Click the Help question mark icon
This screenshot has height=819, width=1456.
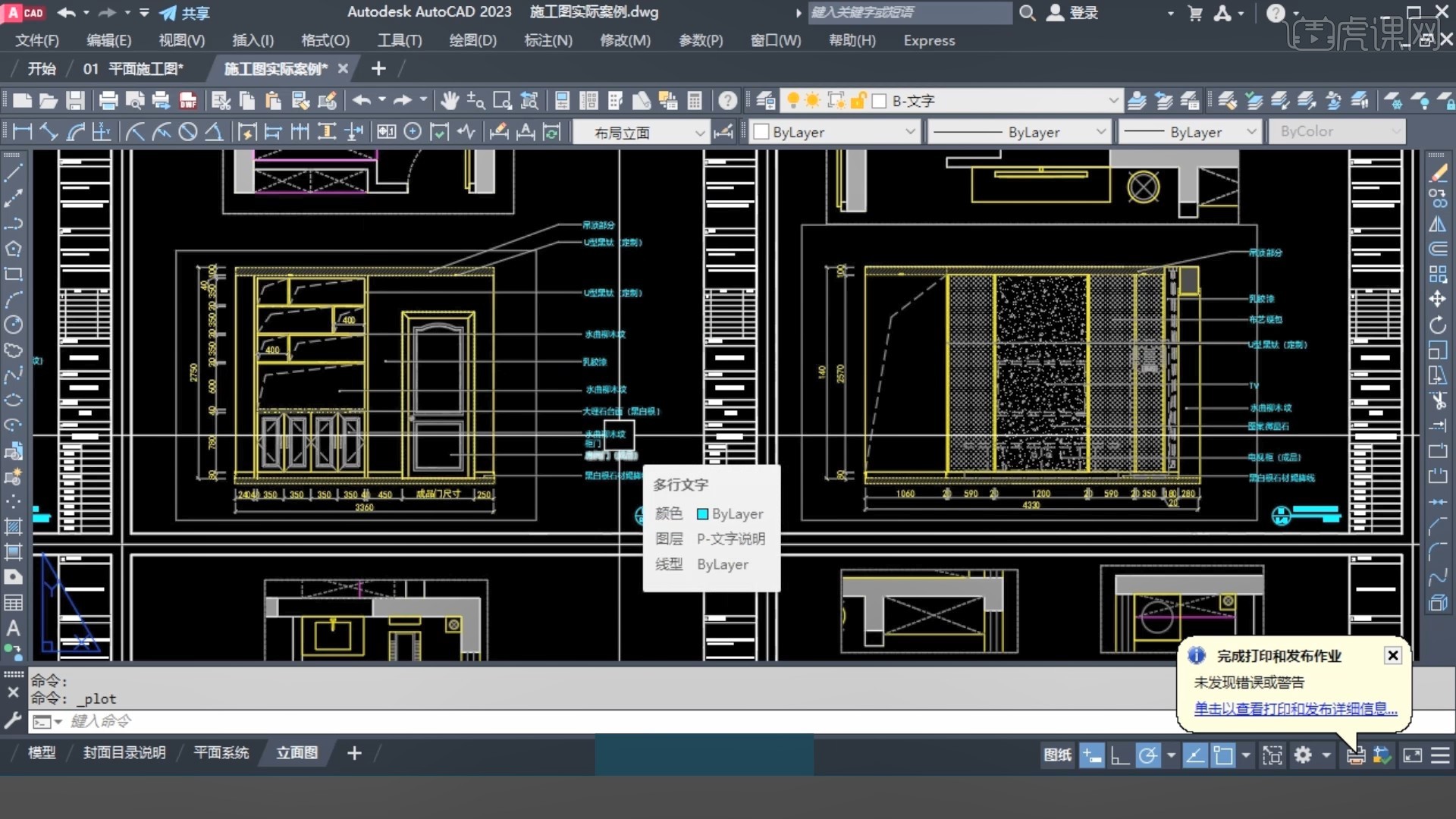[728, 100]
